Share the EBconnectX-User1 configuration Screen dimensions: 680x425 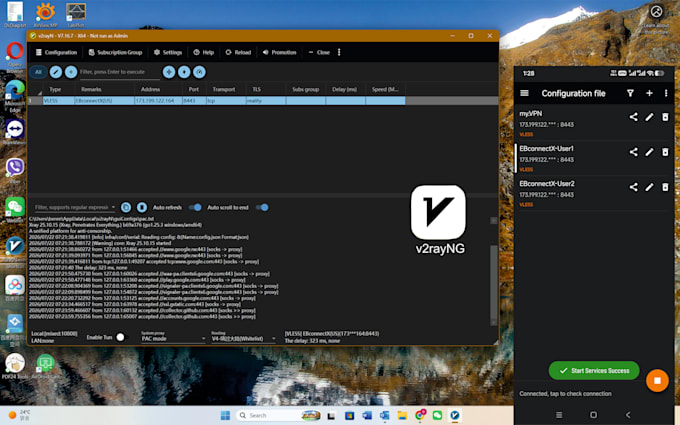click(x=634, y=152)
